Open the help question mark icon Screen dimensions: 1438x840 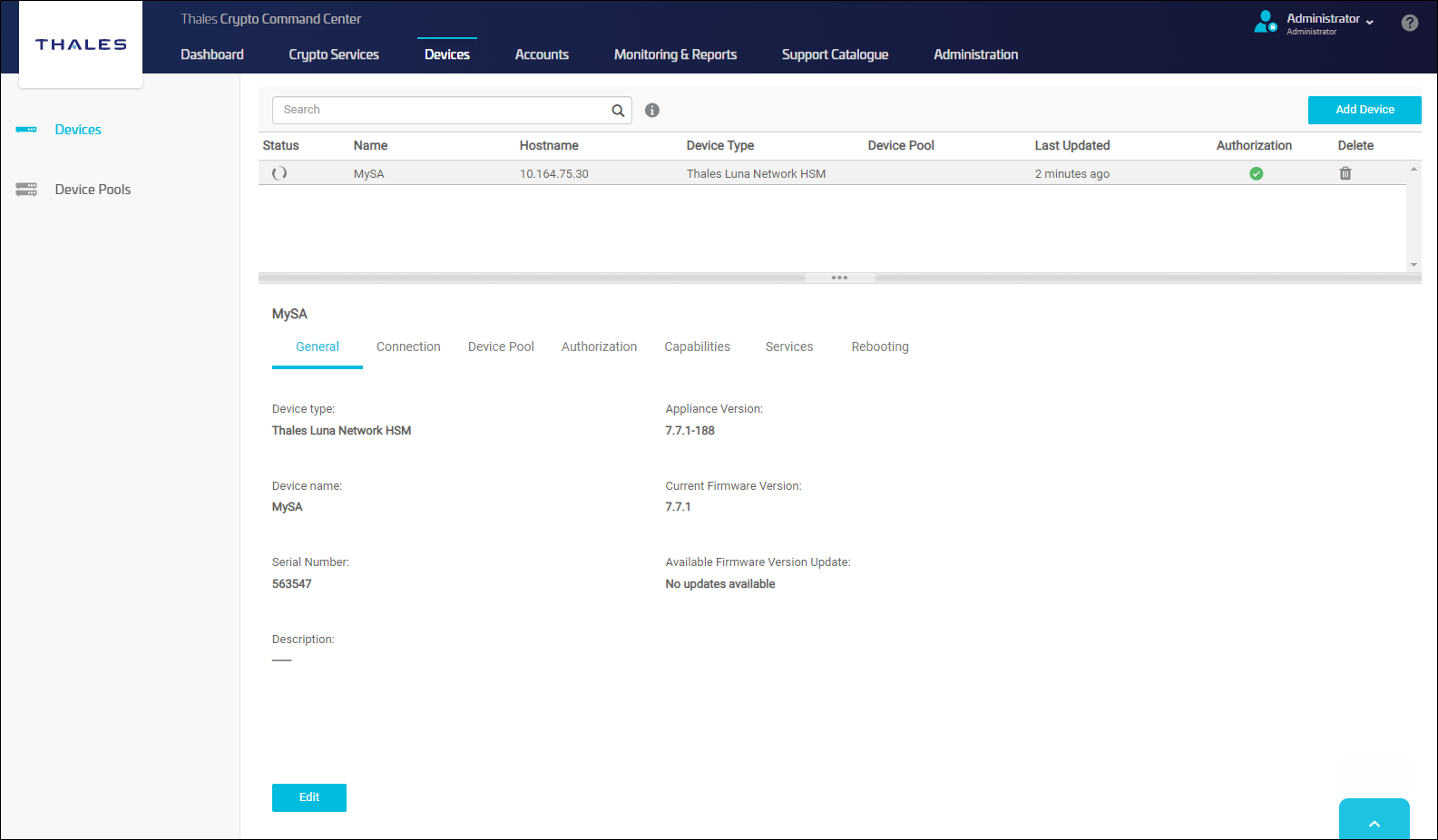1409,24
